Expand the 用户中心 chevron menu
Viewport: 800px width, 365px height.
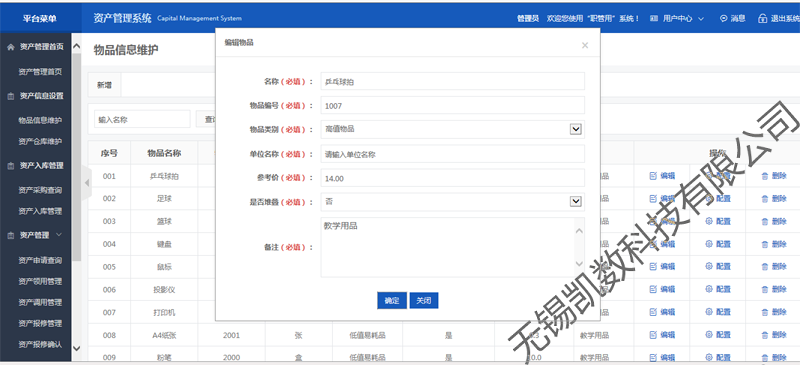point(701,19)
